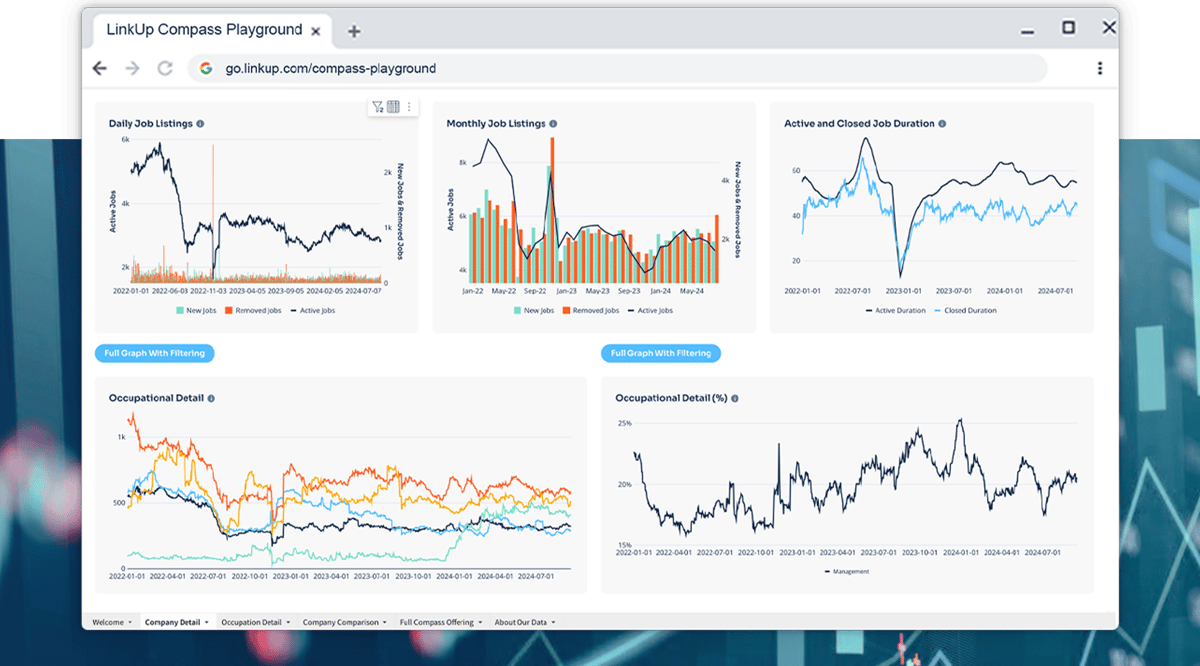Viewport: 1200px width, 666px height.
Task: Click Full Graph With Filtering above Occupational Detail (%)
Action: 661,353
